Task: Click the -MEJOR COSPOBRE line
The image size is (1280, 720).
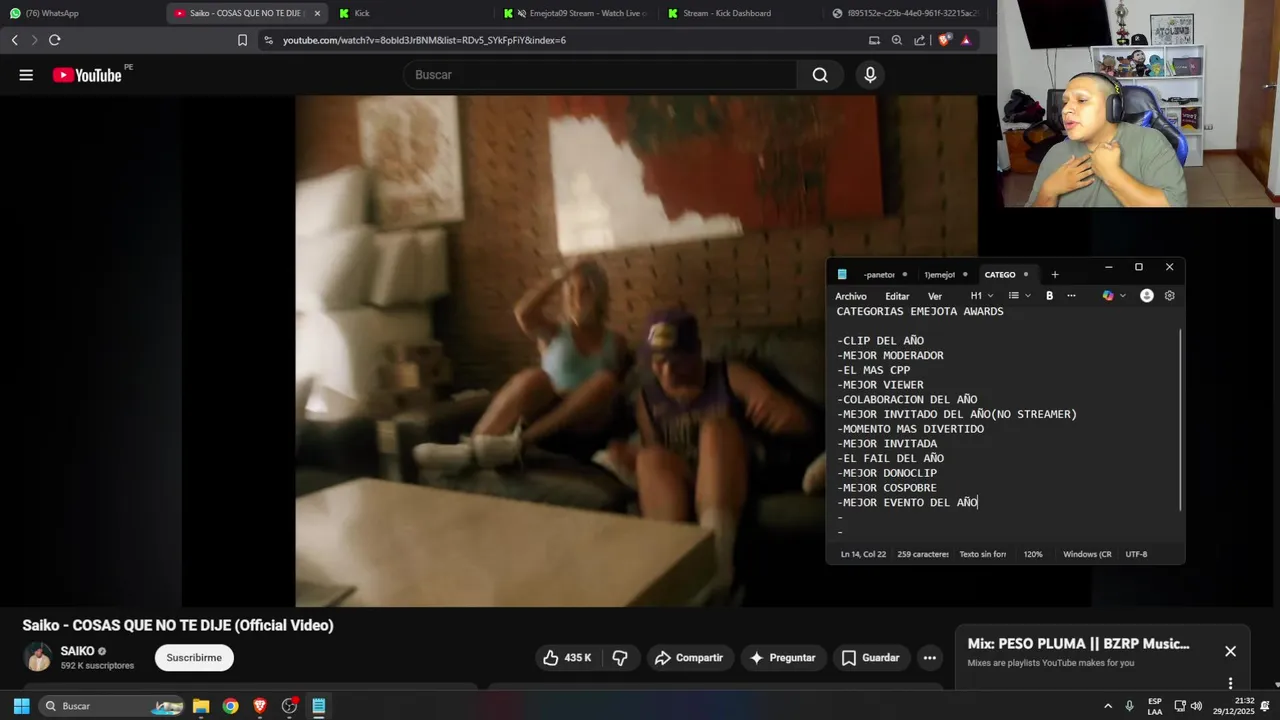Action: point(887,488)
